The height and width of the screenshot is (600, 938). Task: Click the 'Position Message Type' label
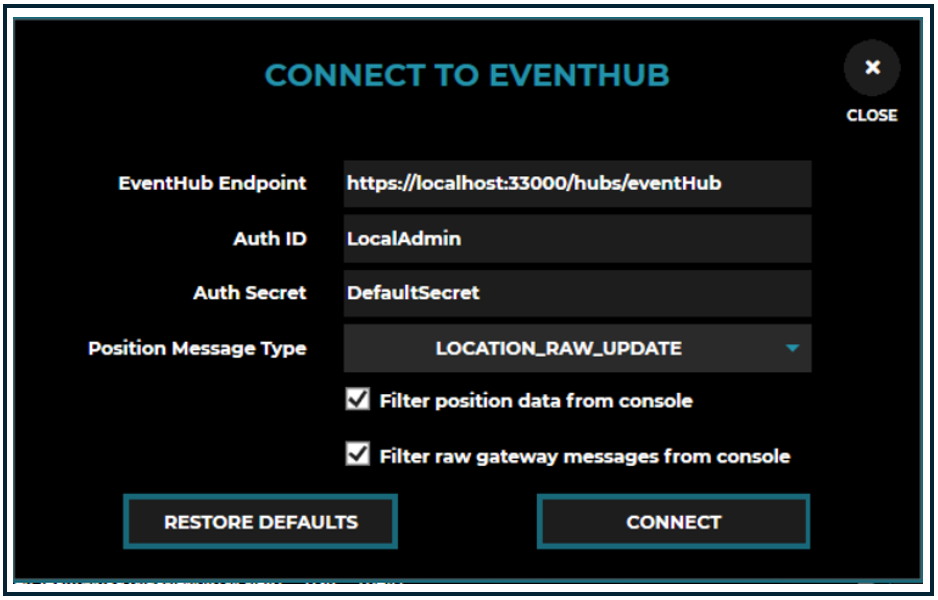pyautogui.click(x=197, y=349)
